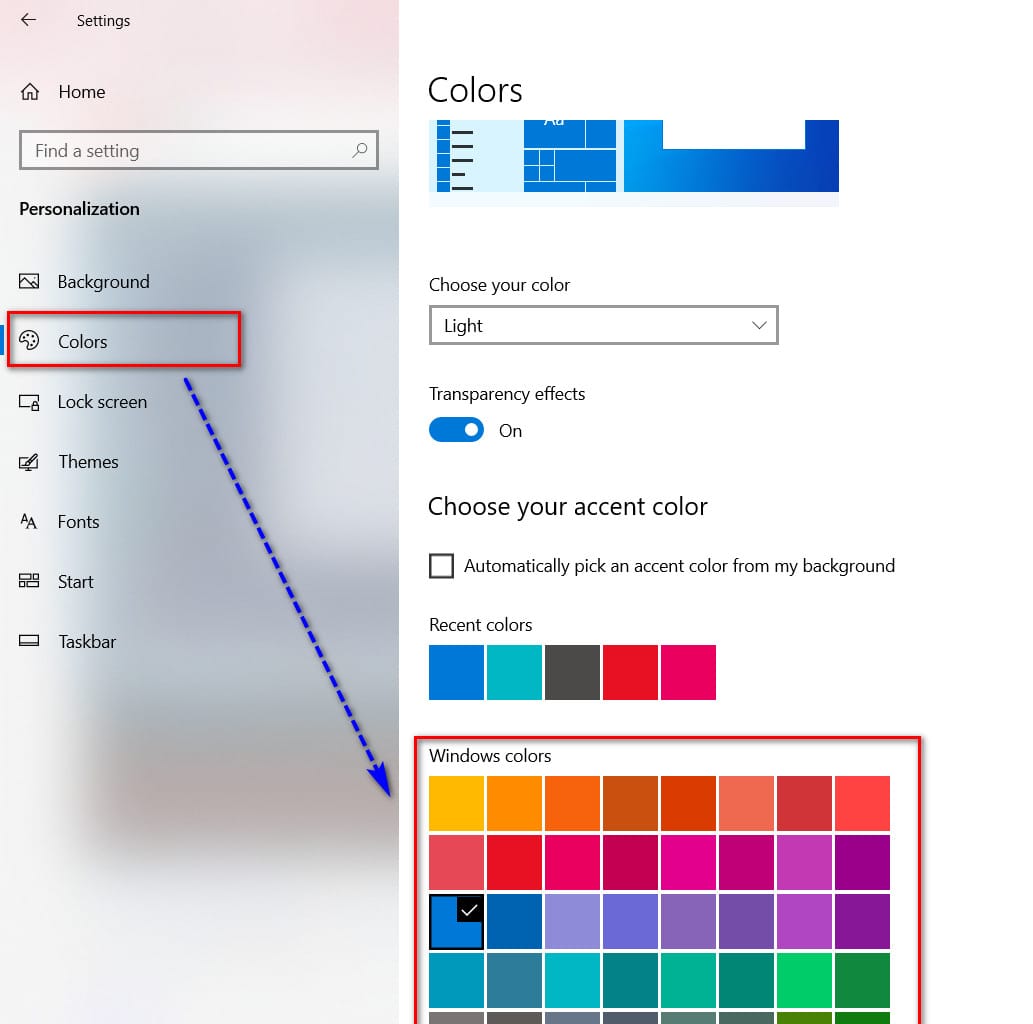Open the Fonts page
This screenshot has width=1033, height=1024.
(x=78, y=522)
